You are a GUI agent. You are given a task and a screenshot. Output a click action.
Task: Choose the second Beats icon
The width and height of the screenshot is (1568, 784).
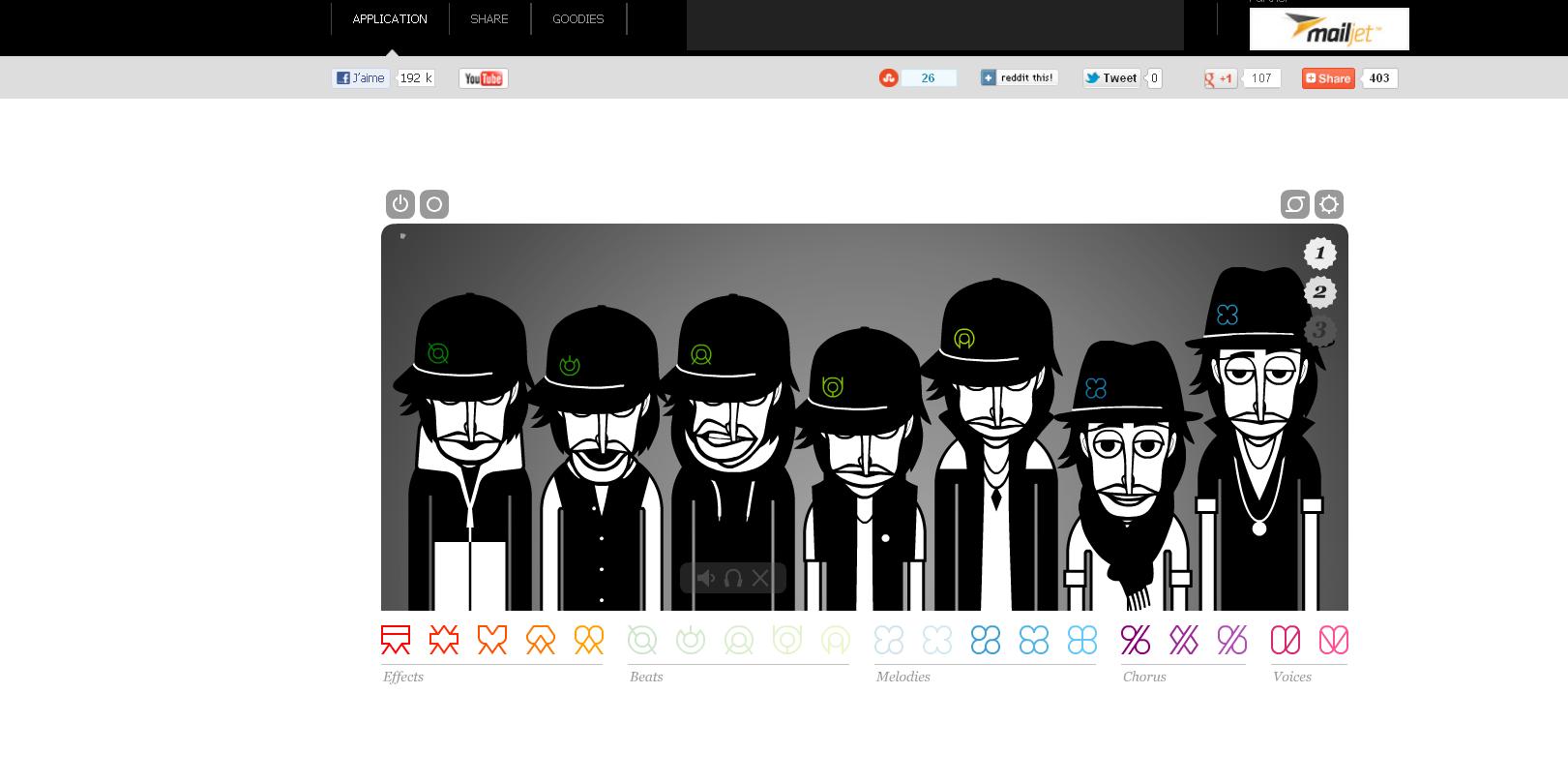(691, 640)
